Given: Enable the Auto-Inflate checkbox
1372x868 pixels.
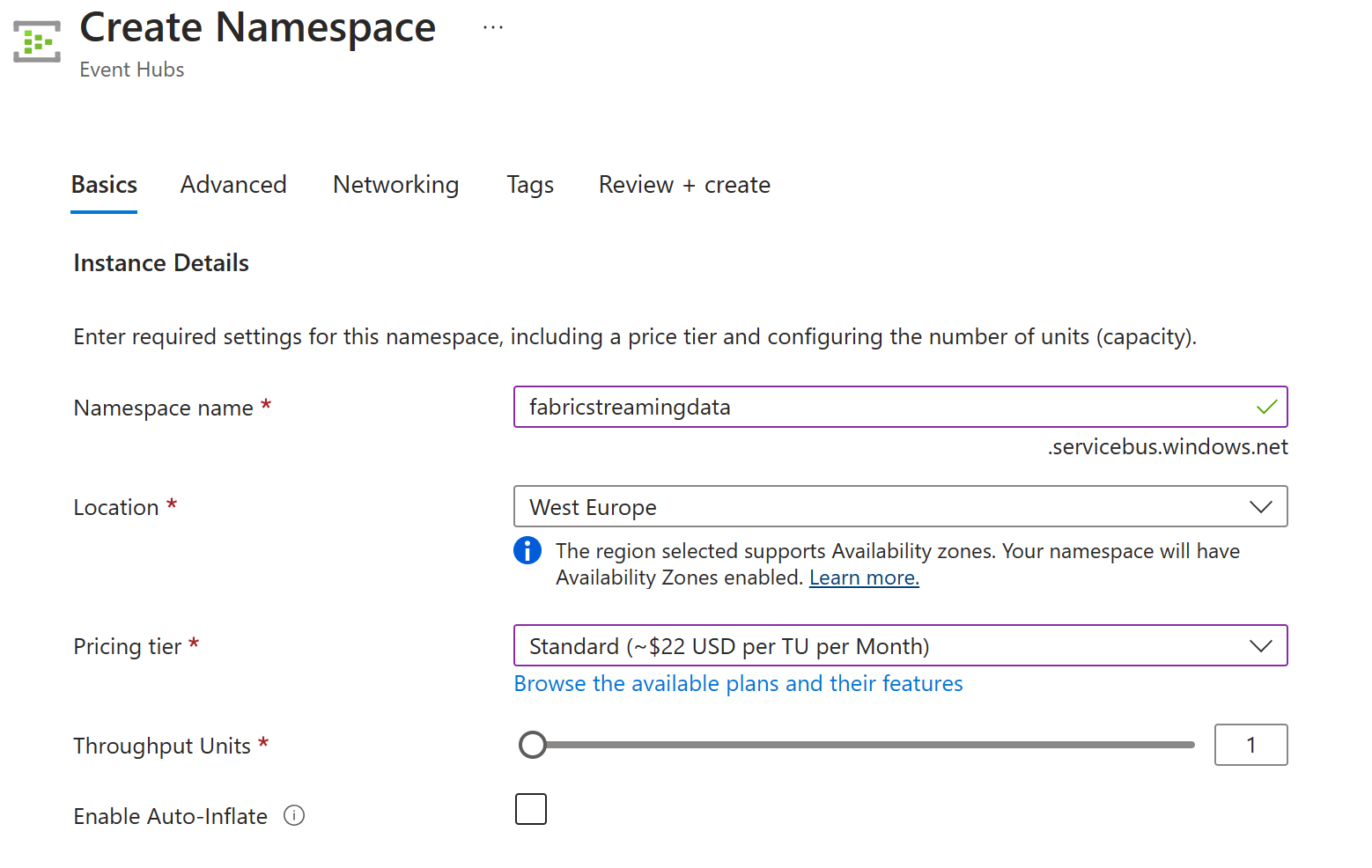Looking at the screenshot, I should [531, 809].
